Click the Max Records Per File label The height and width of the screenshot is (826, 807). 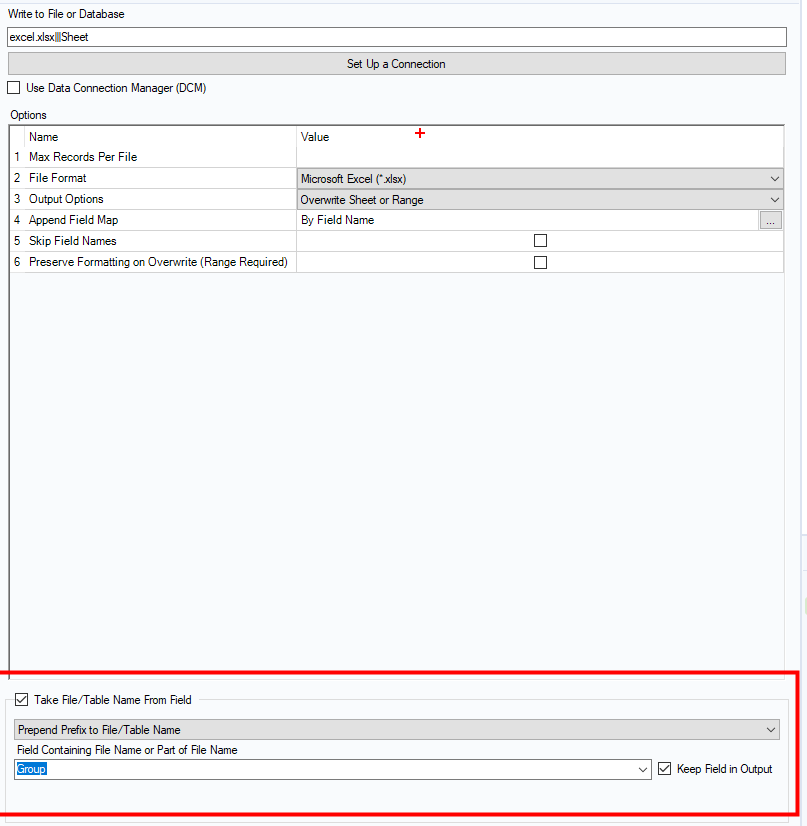click(83, 157)
